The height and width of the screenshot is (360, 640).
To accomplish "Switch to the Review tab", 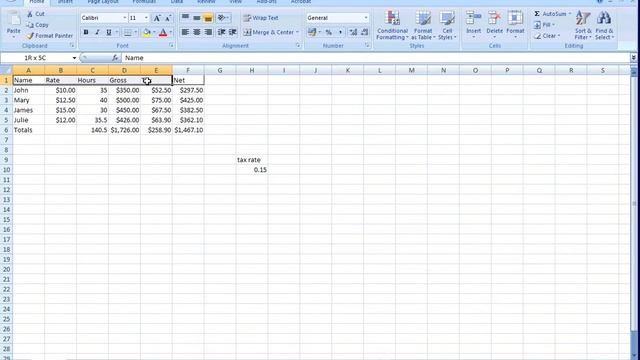I will (206, 2).
